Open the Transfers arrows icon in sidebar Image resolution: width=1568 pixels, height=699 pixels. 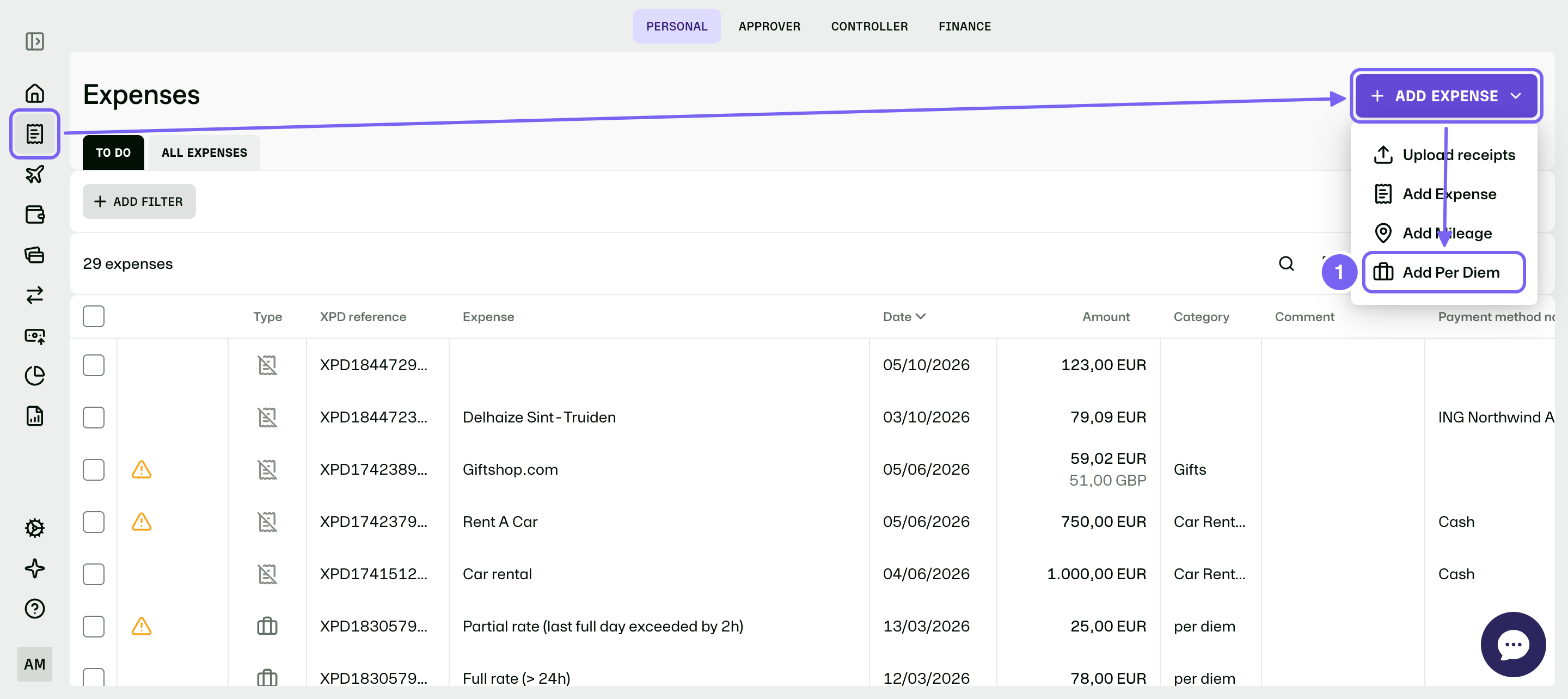click(35, 295)
